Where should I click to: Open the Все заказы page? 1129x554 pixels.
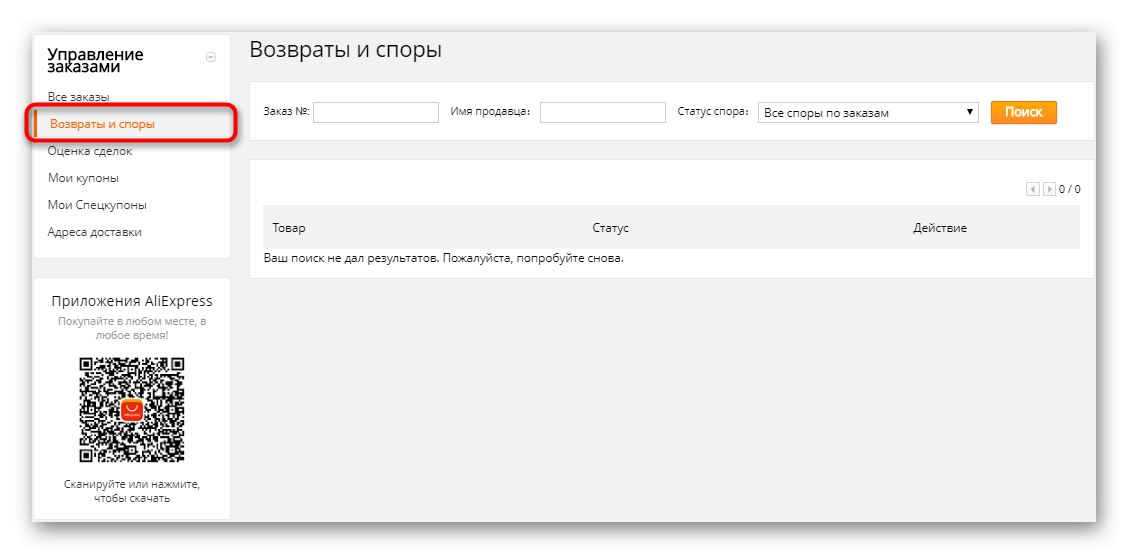(x=78, y=97)
